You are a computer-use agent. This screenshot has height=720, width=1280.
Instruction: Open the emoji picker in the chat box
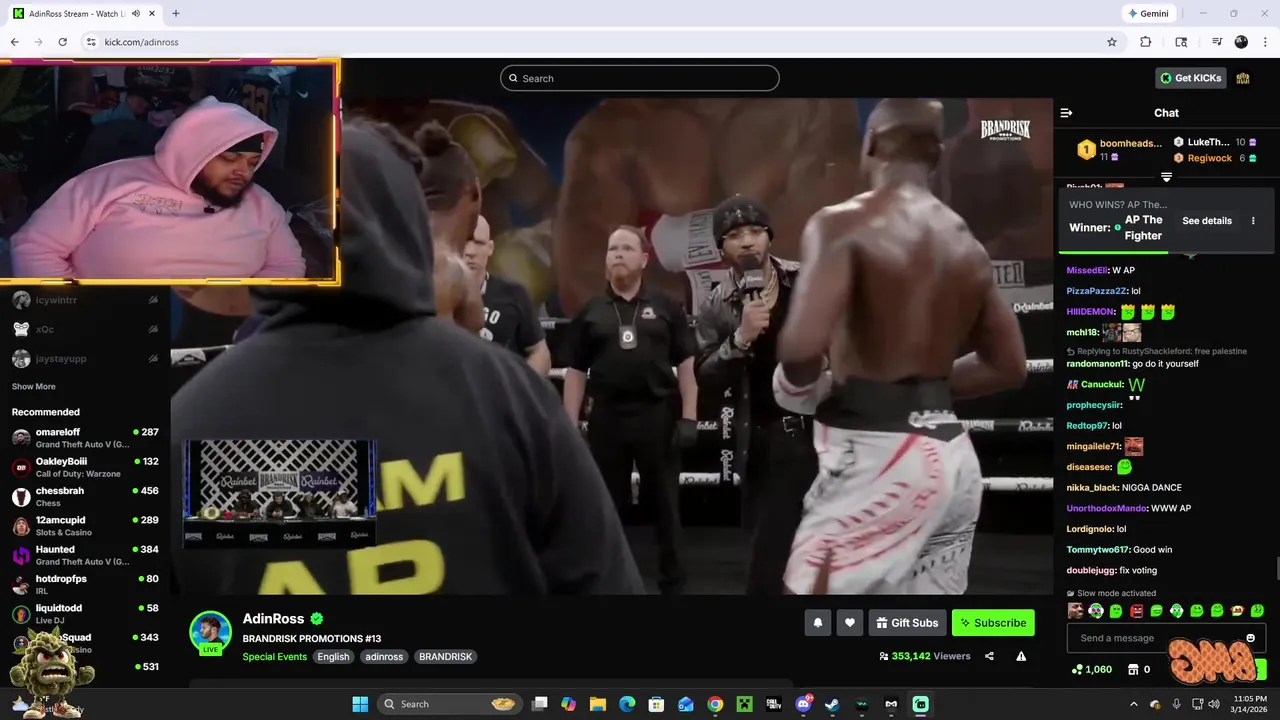coord(1250,638)
